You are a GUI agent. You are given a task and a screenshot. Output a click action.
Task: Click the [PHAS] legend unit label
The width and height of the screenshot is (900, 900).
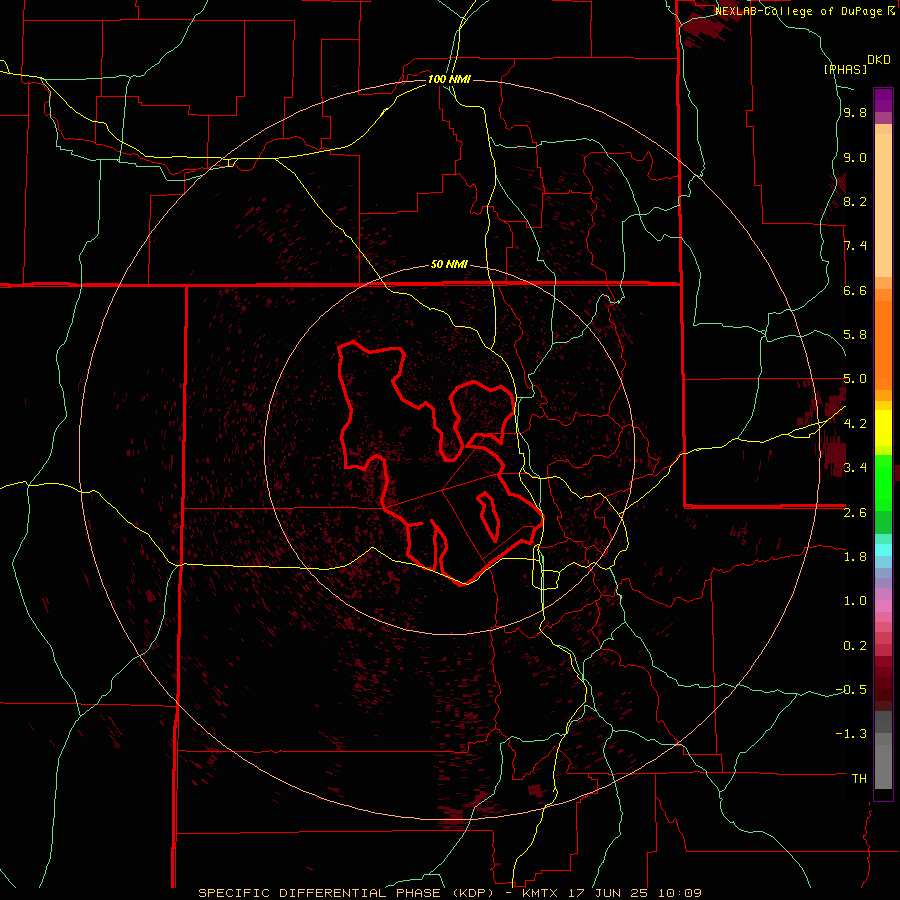tap(845, 69)
